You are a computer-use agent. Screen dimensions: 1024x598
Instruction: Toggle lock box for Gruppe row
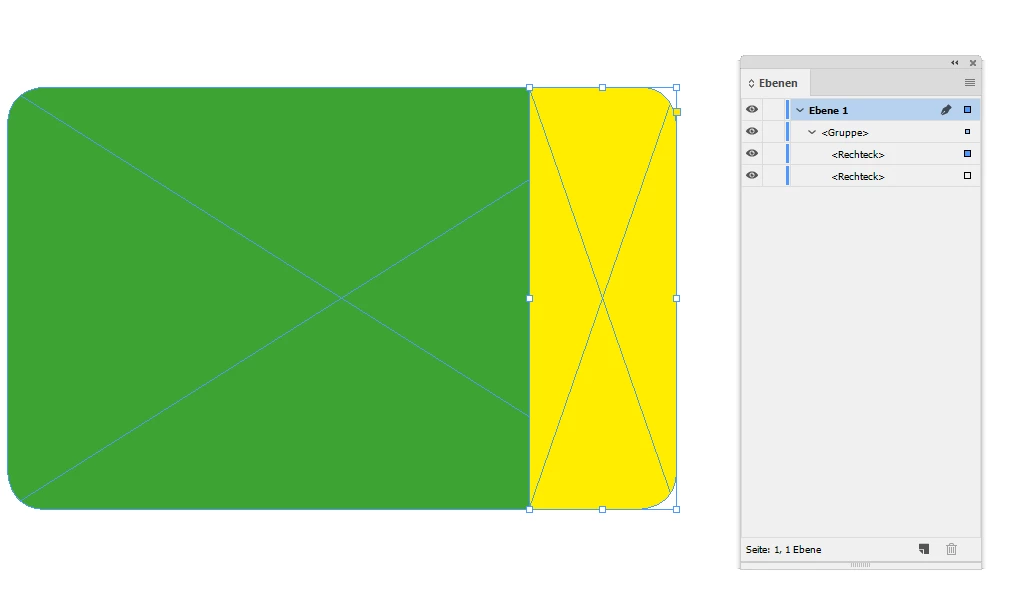click(773, 132)
